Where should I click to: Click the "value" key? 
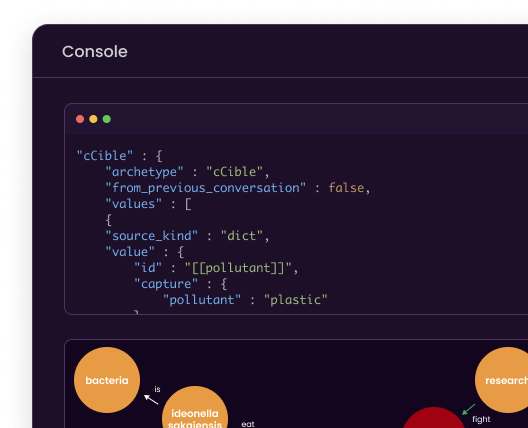tap(130, 252)
